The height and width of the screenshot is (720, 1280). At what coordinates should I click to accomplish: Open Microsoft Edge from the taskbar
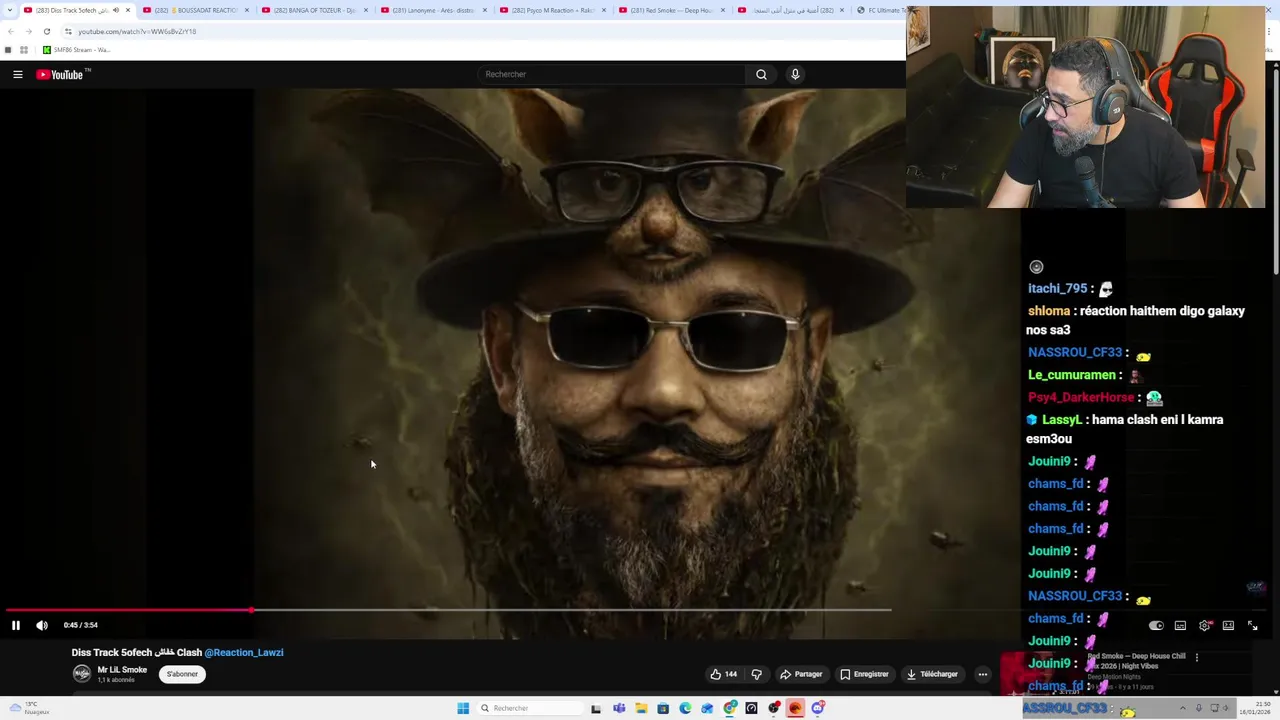(x=685, y=708)
